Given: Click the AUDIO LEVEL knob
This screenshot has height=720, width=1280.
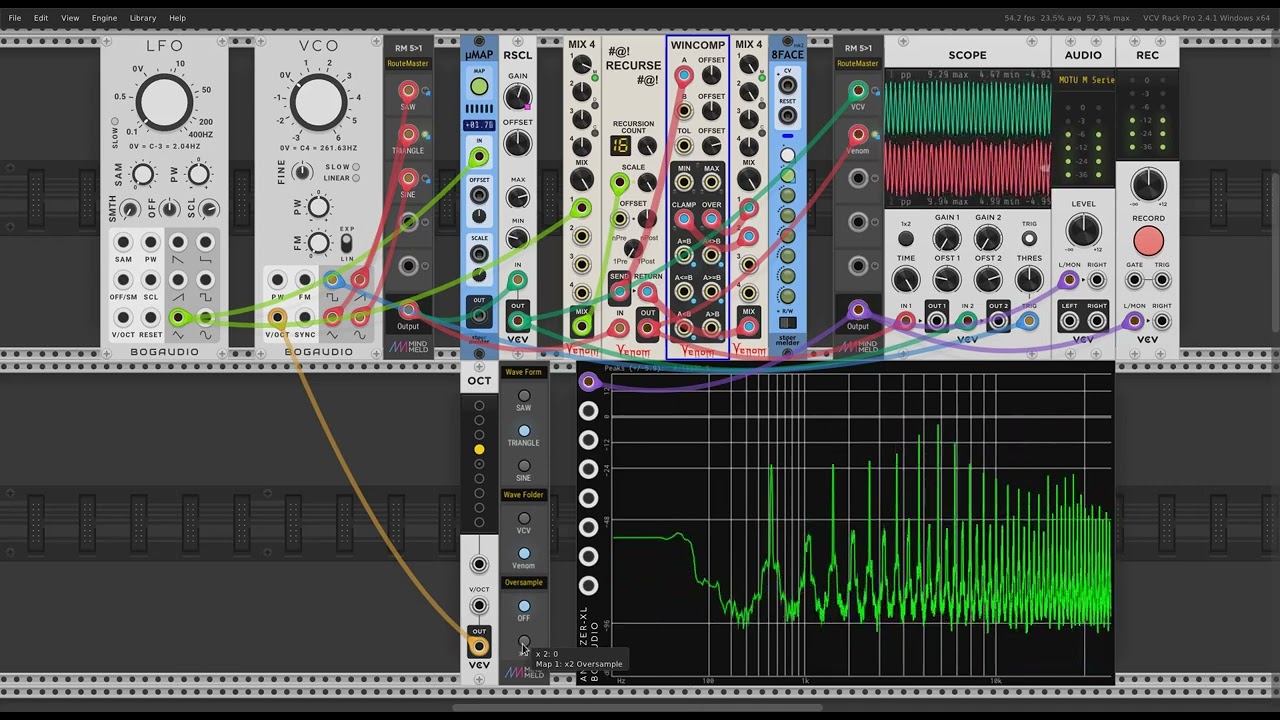Looking at the screenshot, I should click(x=1083, y=230).
